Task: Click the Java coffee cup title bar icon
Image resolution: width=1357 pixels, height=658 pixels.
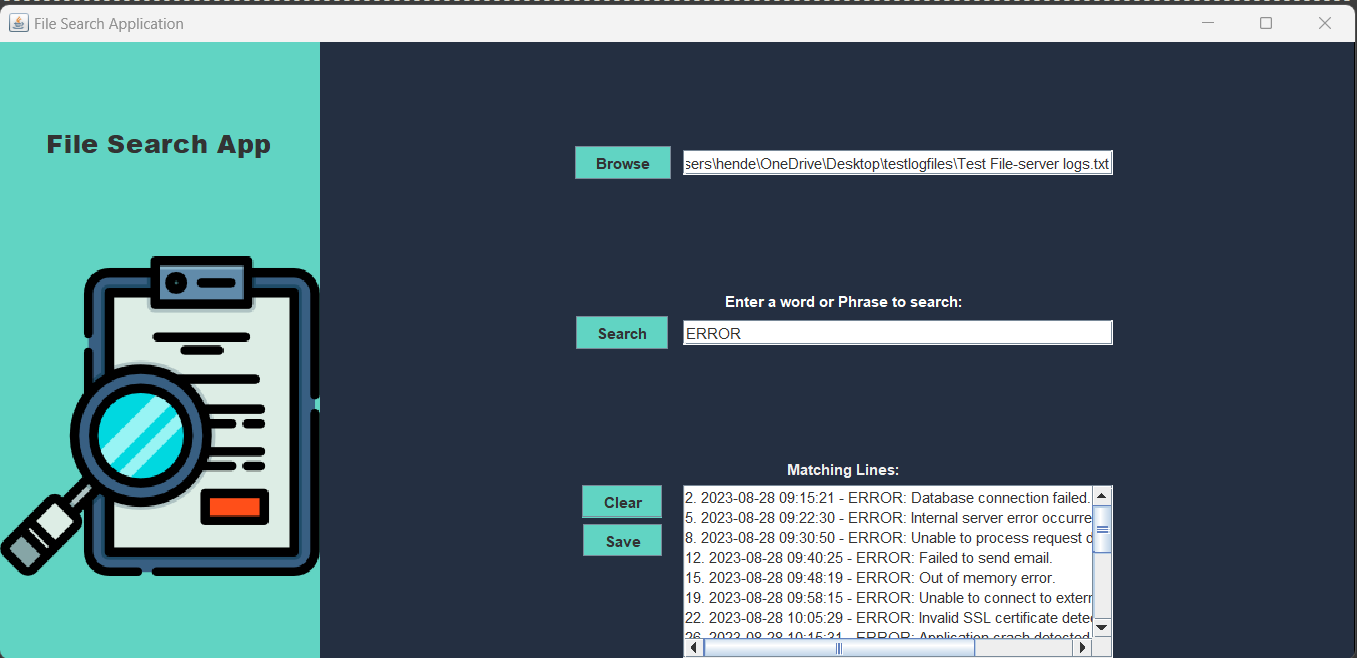Action: click(18, 22)
